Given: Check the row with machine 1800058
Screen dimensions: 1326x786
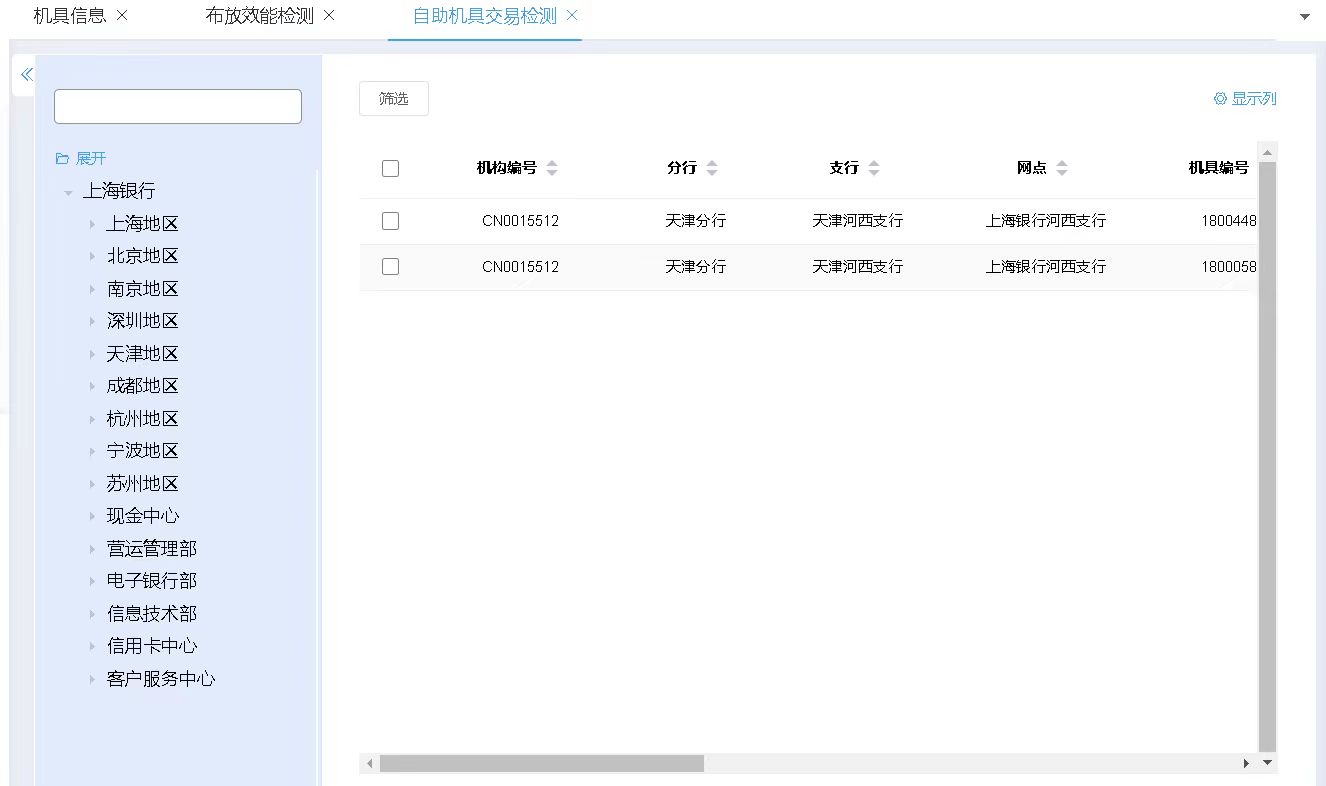Looking at the screenshot, I should 391,267.
